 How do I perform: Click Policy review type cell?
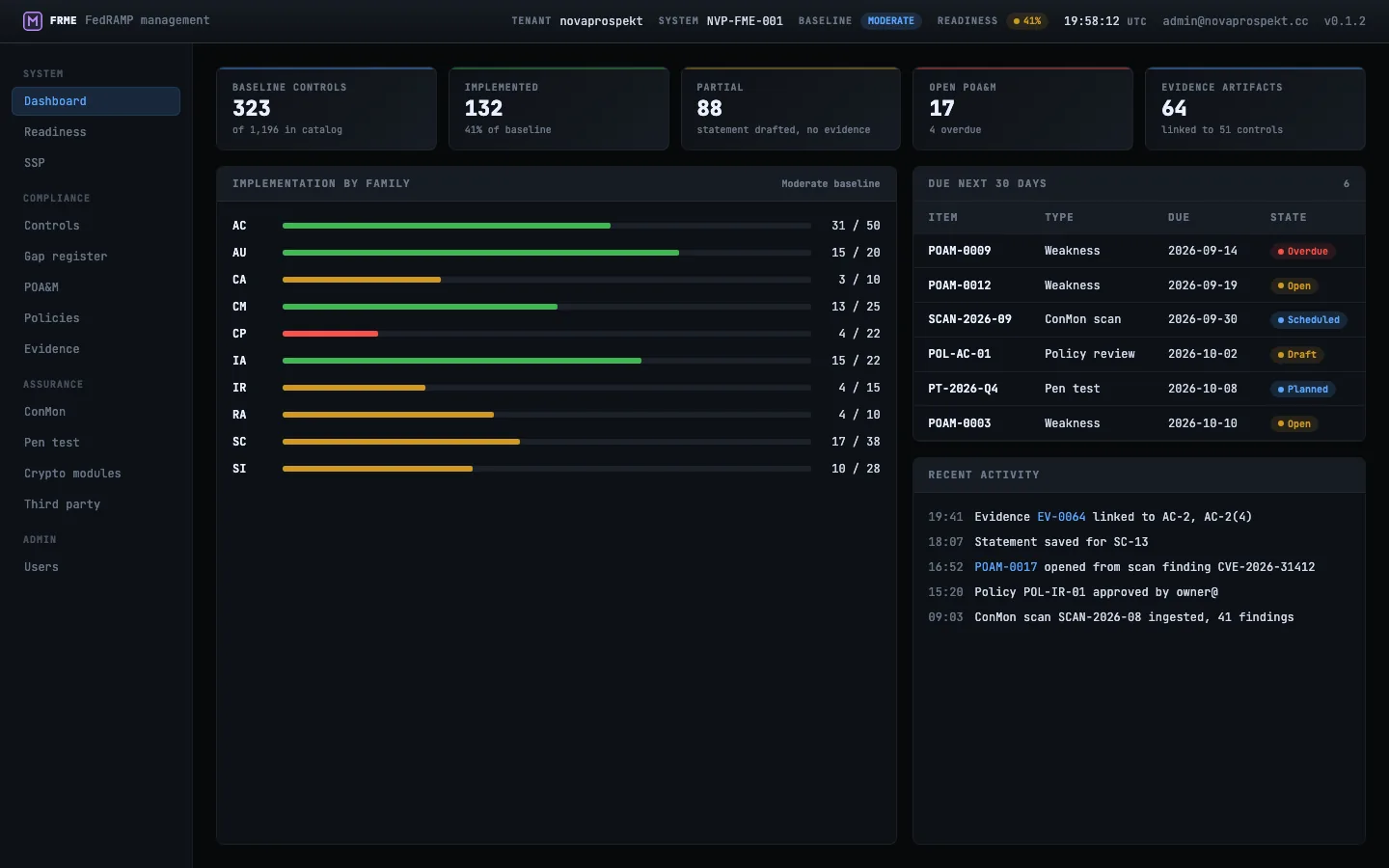point(1090,354)
